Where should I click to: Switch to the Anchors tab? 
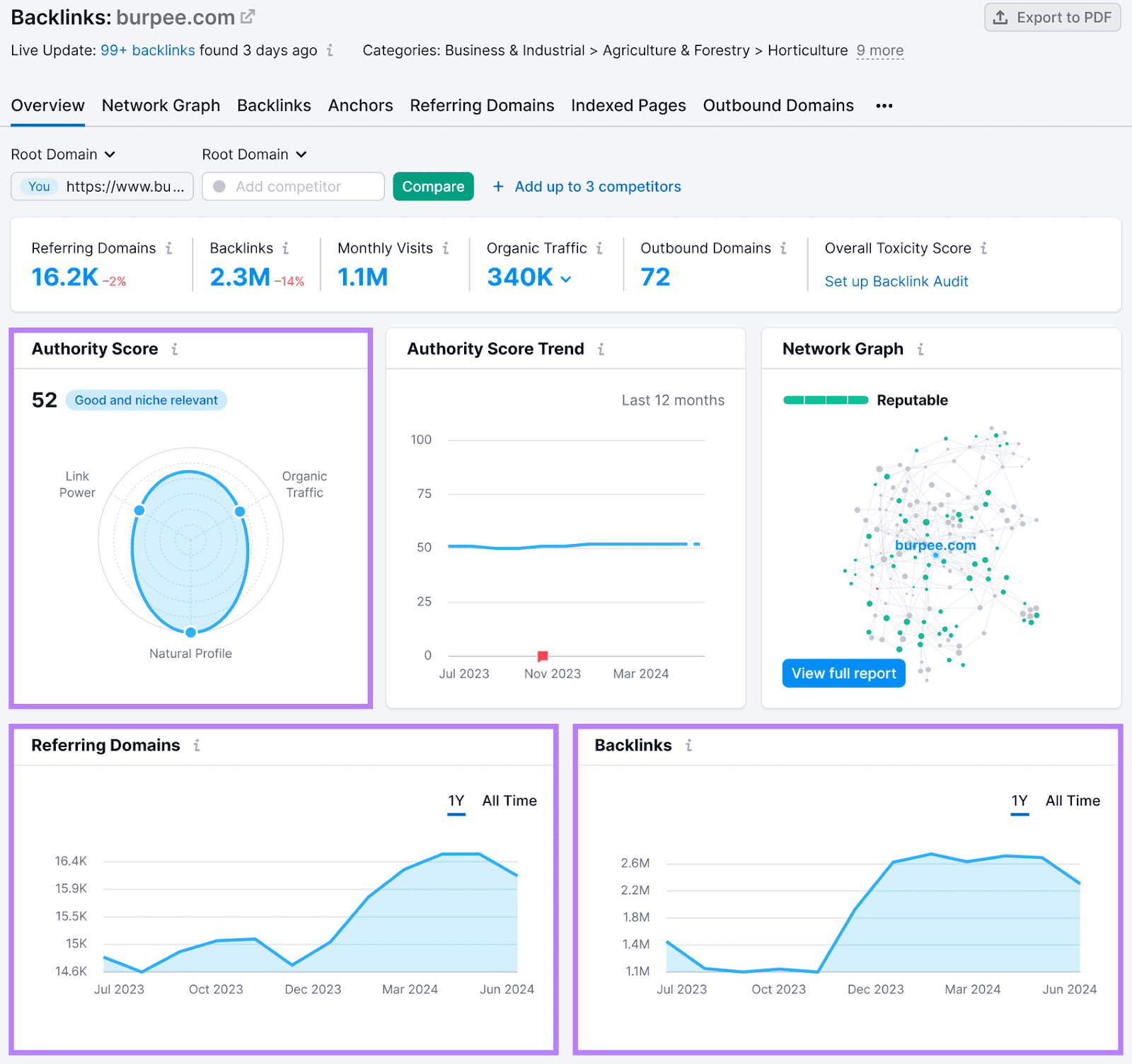361,105
